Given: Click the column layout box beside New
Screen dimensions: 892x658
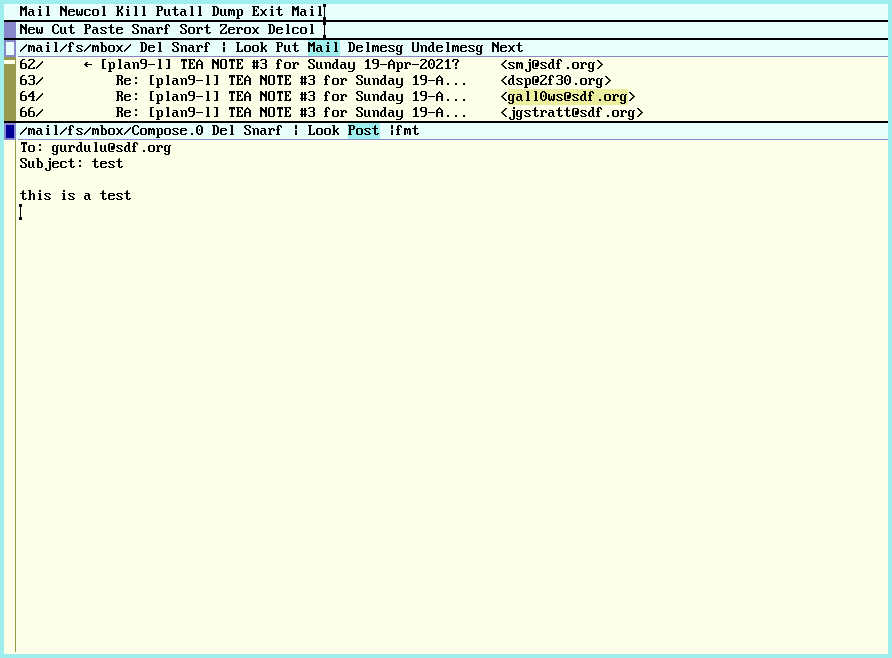Looking at the screenshot, I should click(10, 30).
